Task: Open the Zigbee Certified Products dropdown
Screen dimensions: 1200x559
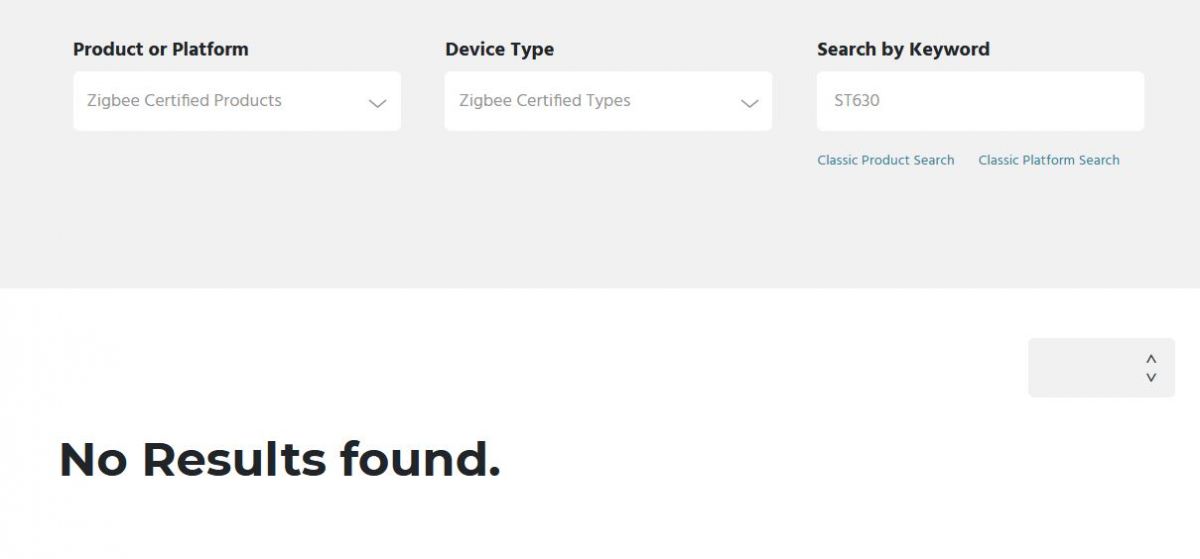Action: click(x=237, y=101)
